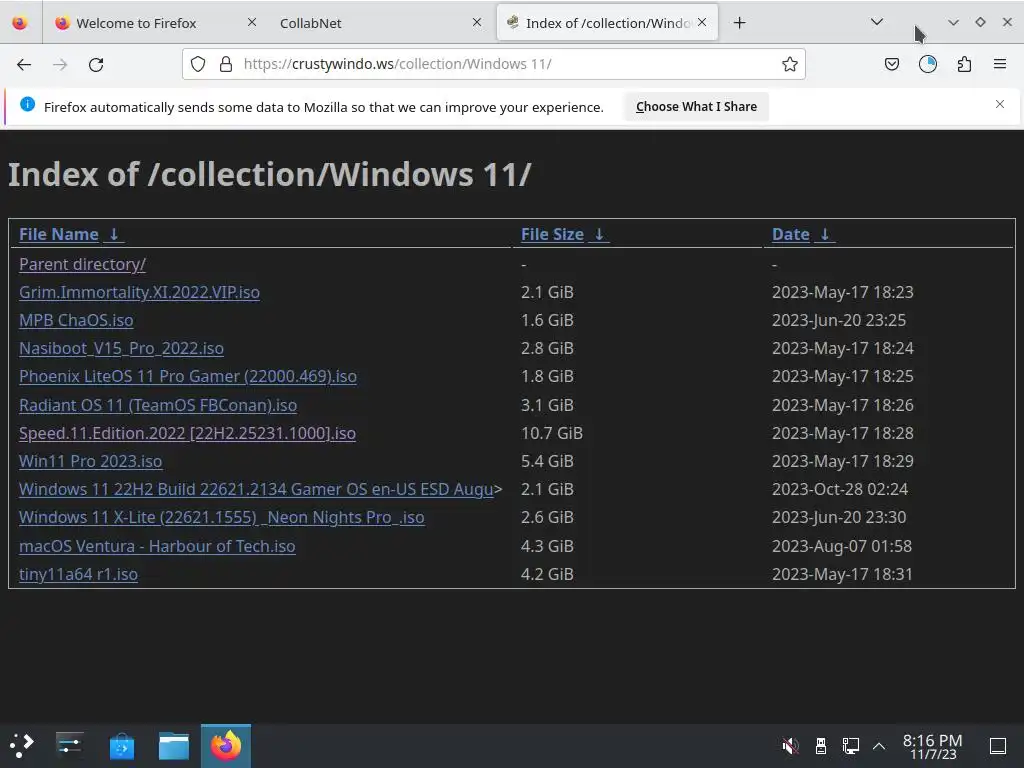Close the Index of /collection tab

(x=702, y=22)
